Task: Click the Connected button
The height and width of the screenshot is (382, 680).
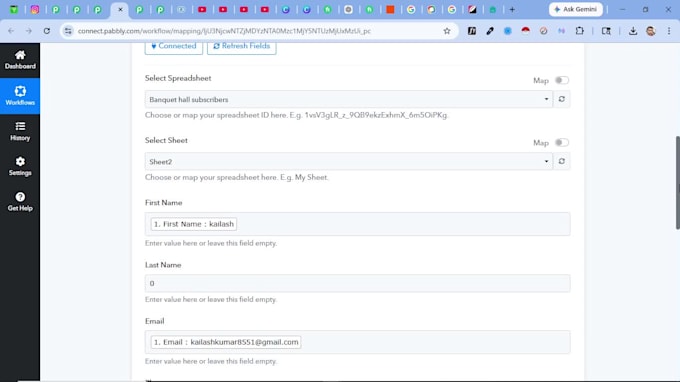Action: point(173,46)
